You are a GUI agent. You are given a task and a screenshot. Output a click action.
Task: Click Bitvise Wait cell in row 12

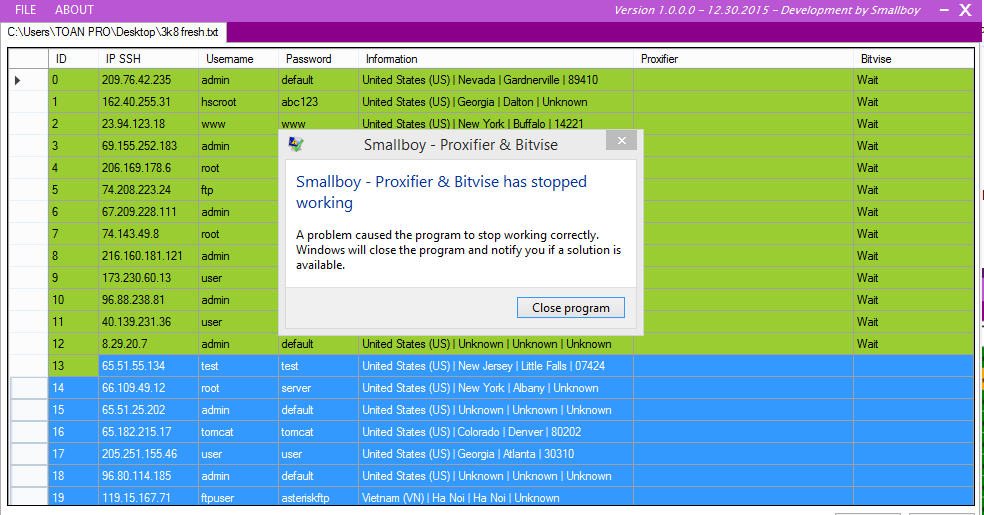(914, 344)
